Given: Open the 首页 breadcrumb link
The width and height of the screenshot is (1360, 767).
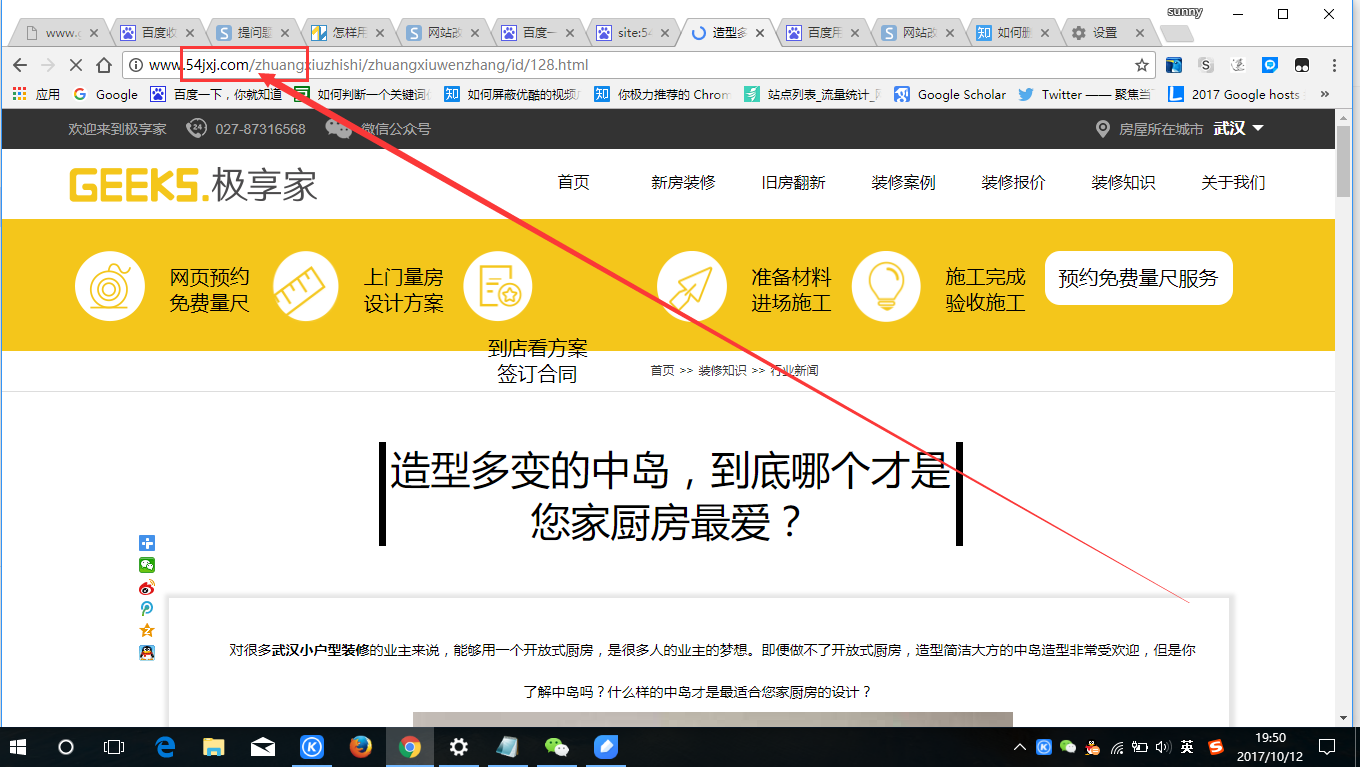Looking at the screenshot, I should [659, 369].
